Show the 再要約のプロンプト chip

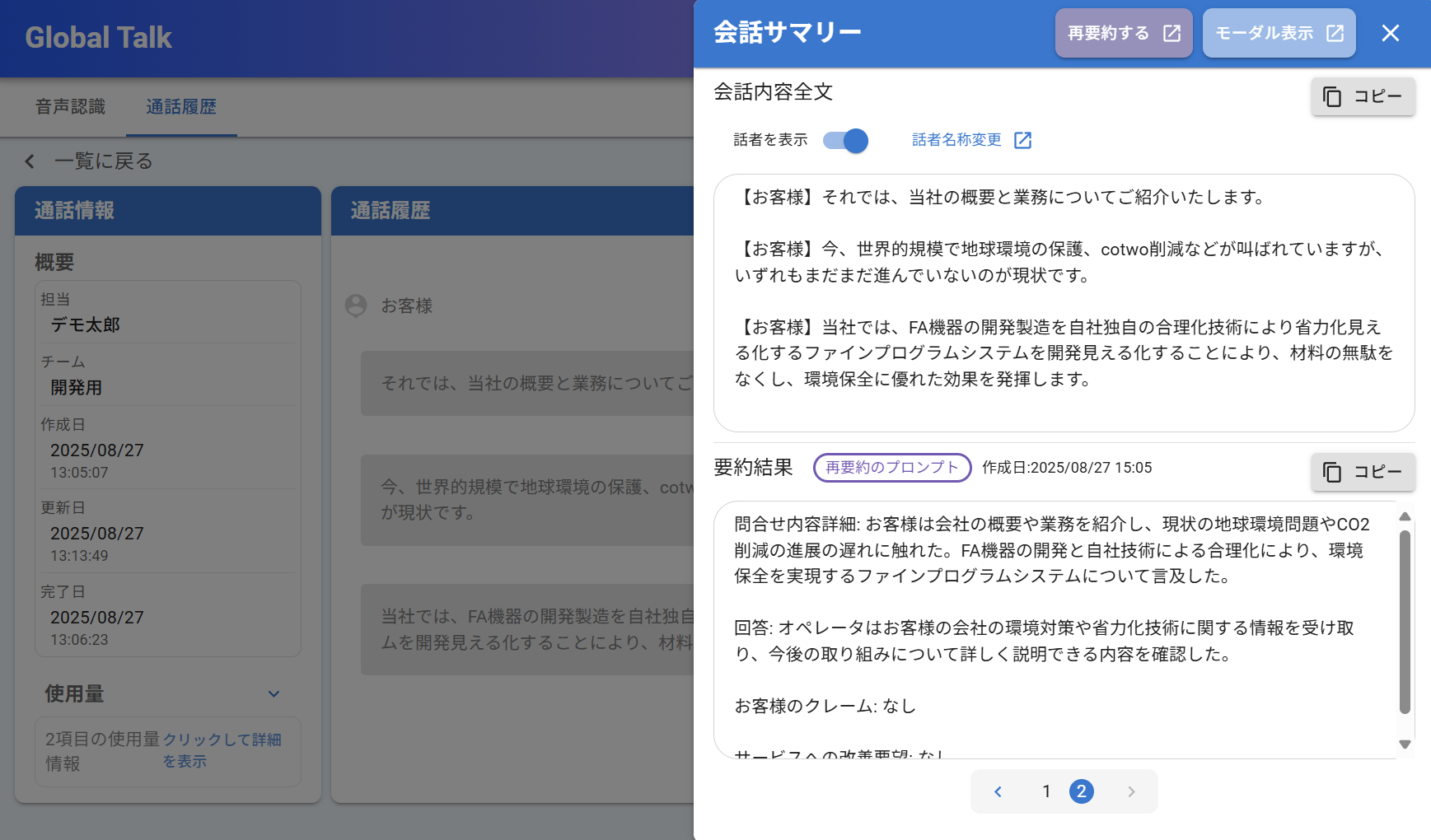[x=891, y=468]
